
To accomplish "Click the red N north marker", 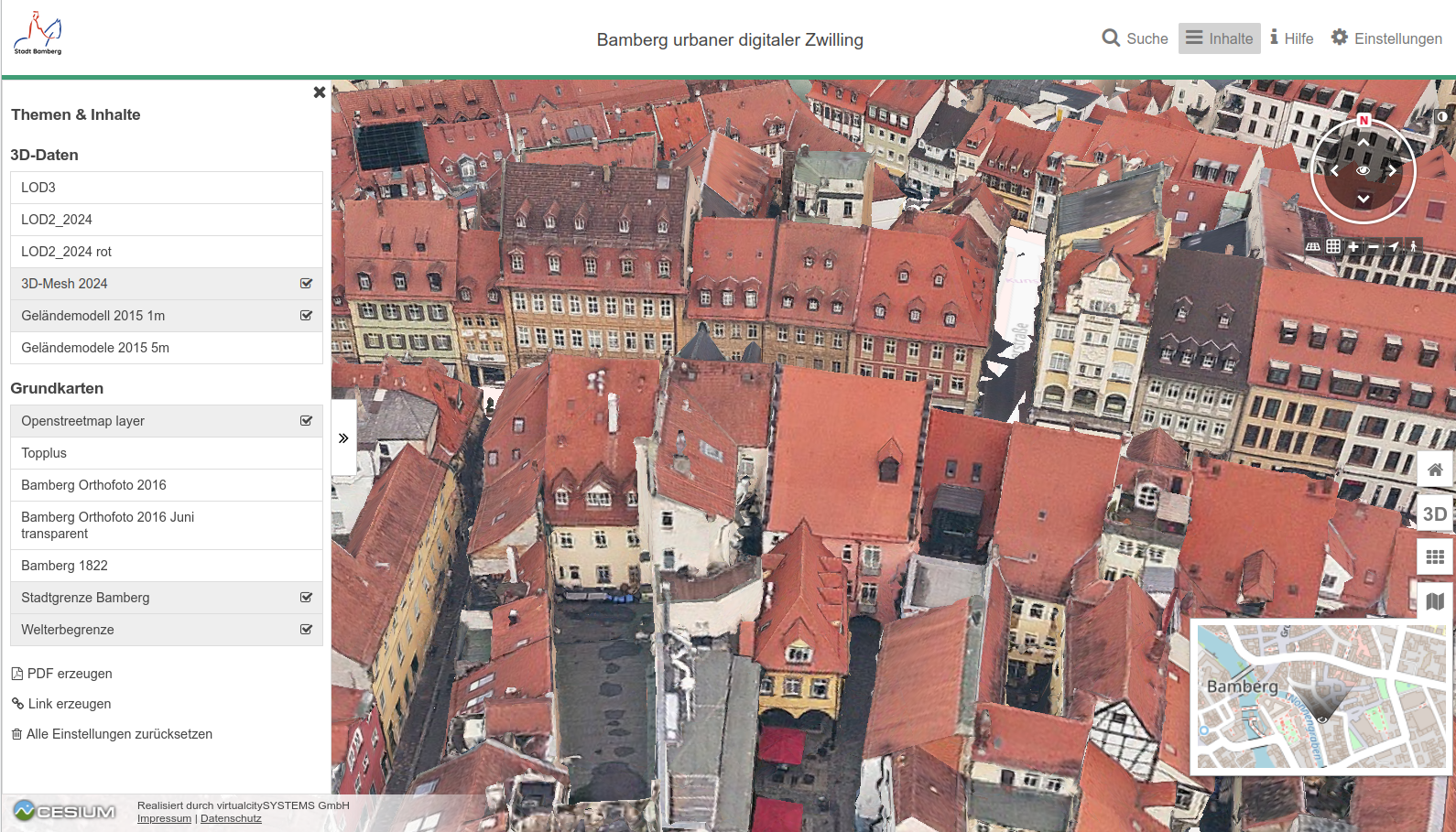I will 1364,121.
